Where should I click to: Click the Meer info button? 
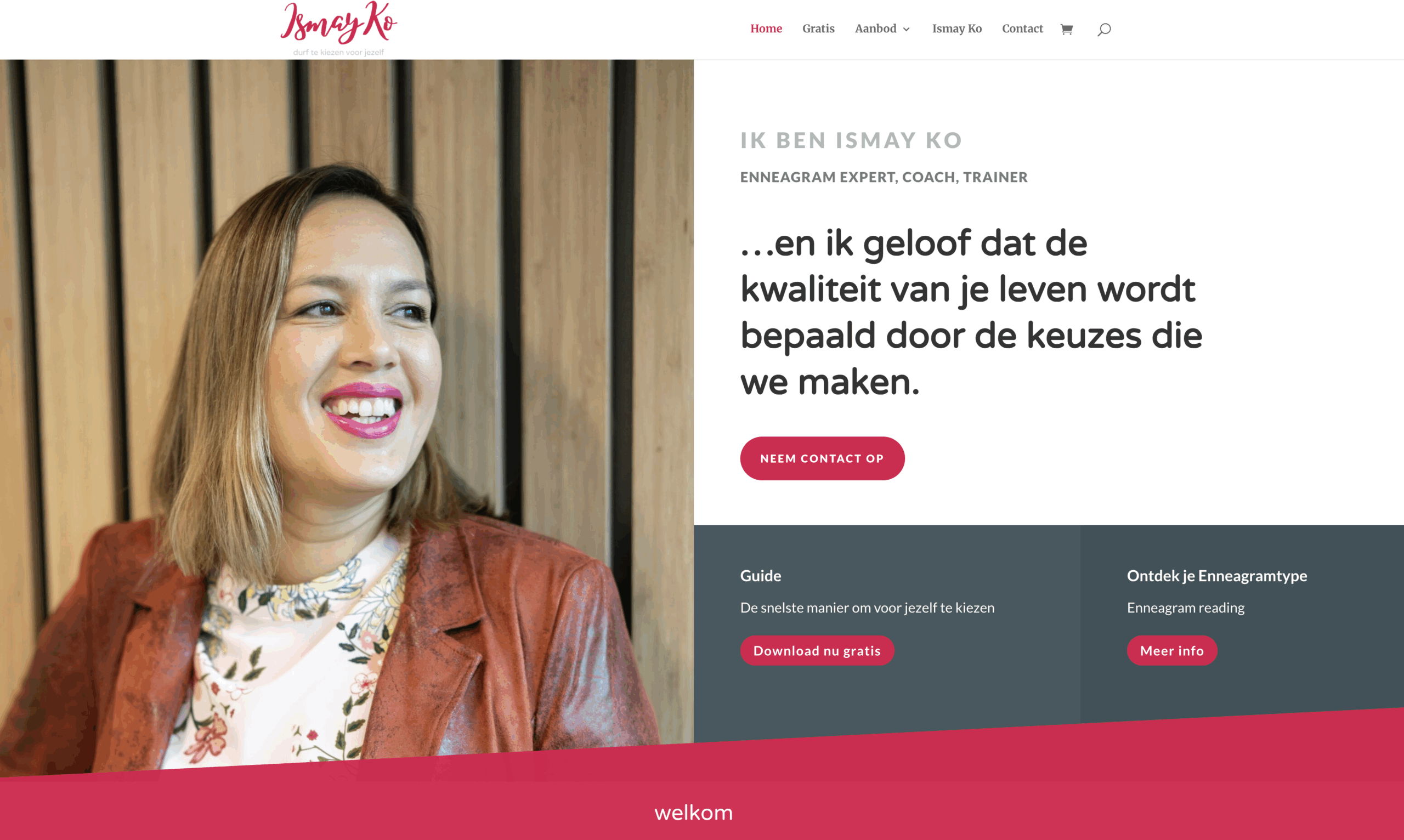click(1172, 650)
